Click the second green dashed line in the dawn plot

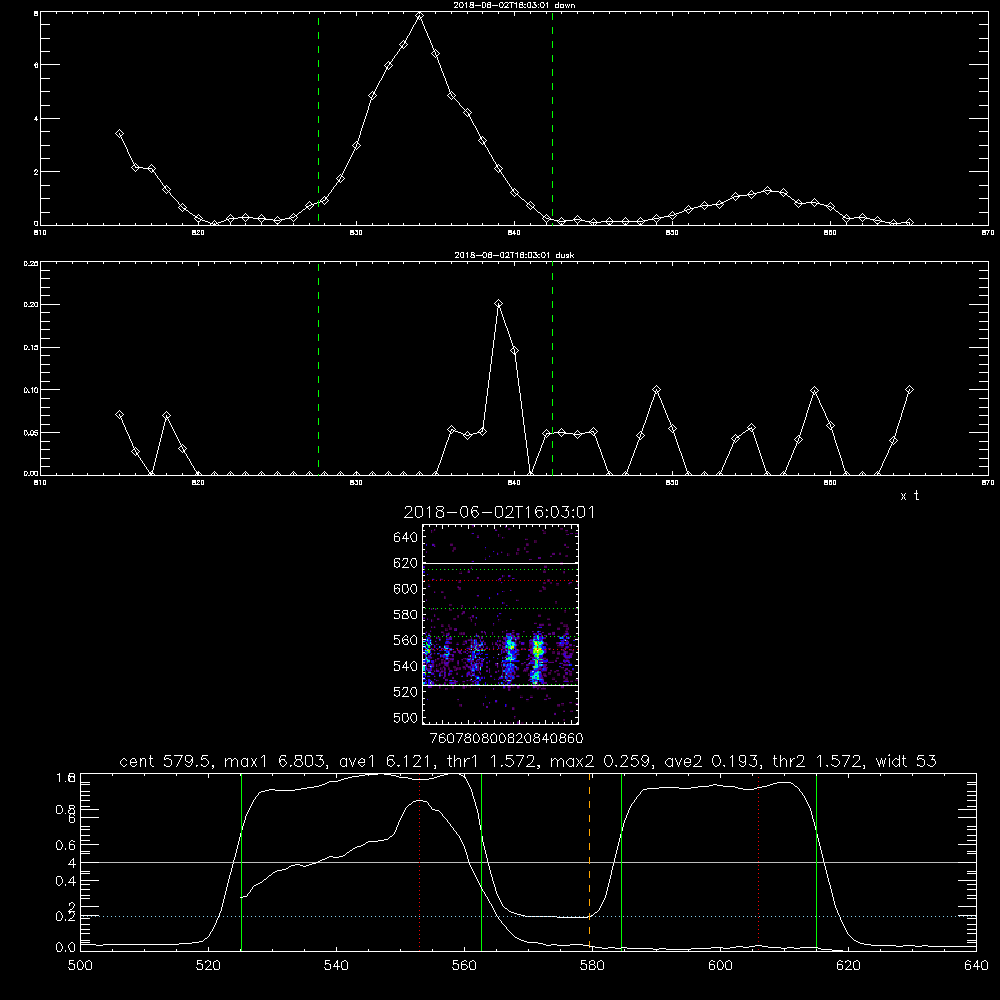click(552, 118)
